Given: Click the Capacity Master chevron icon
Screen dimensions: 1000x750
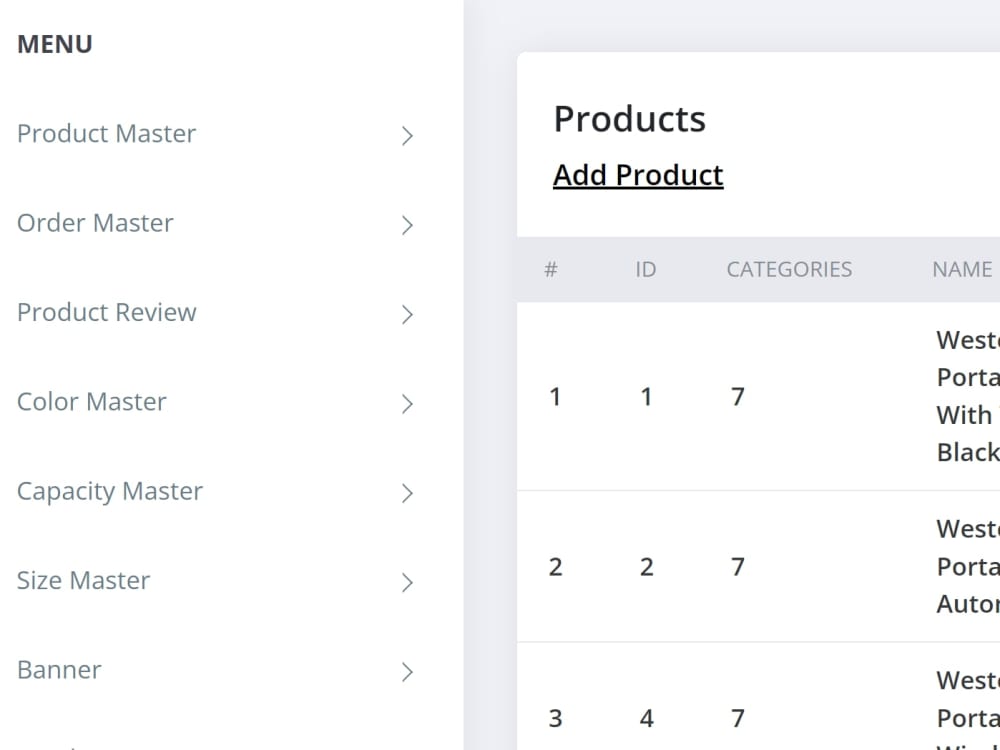Looking at the screenshot, I should coord(408,493).
